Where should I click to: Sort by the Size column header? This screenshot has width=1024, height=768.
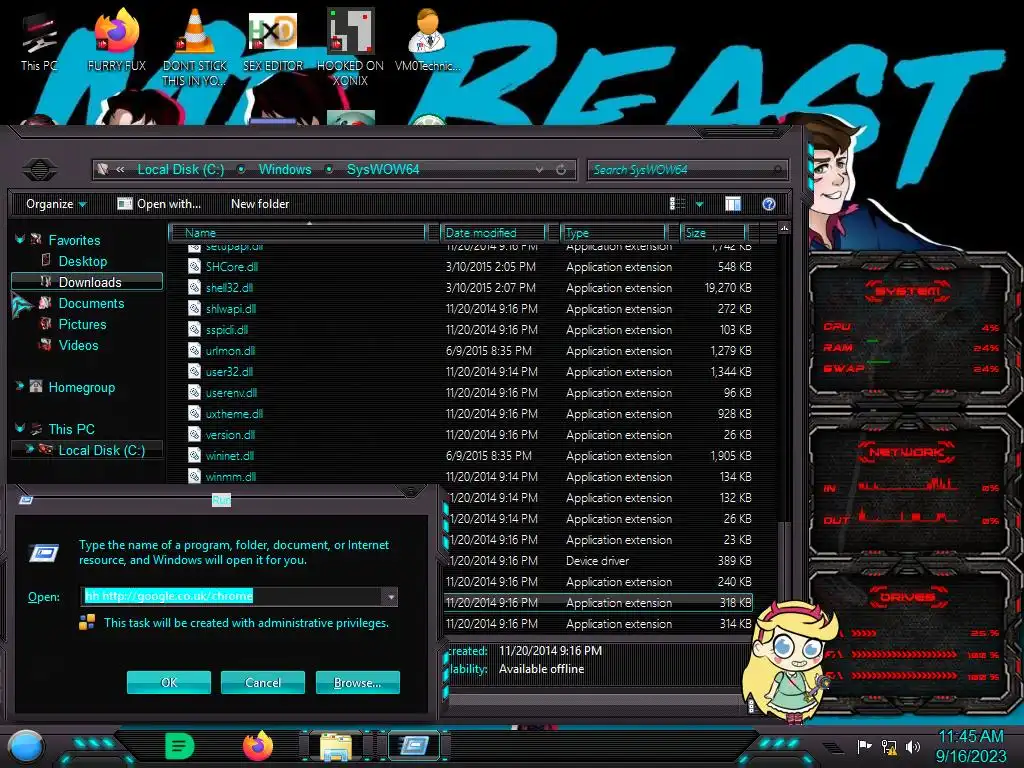click(x=713, y=232)
